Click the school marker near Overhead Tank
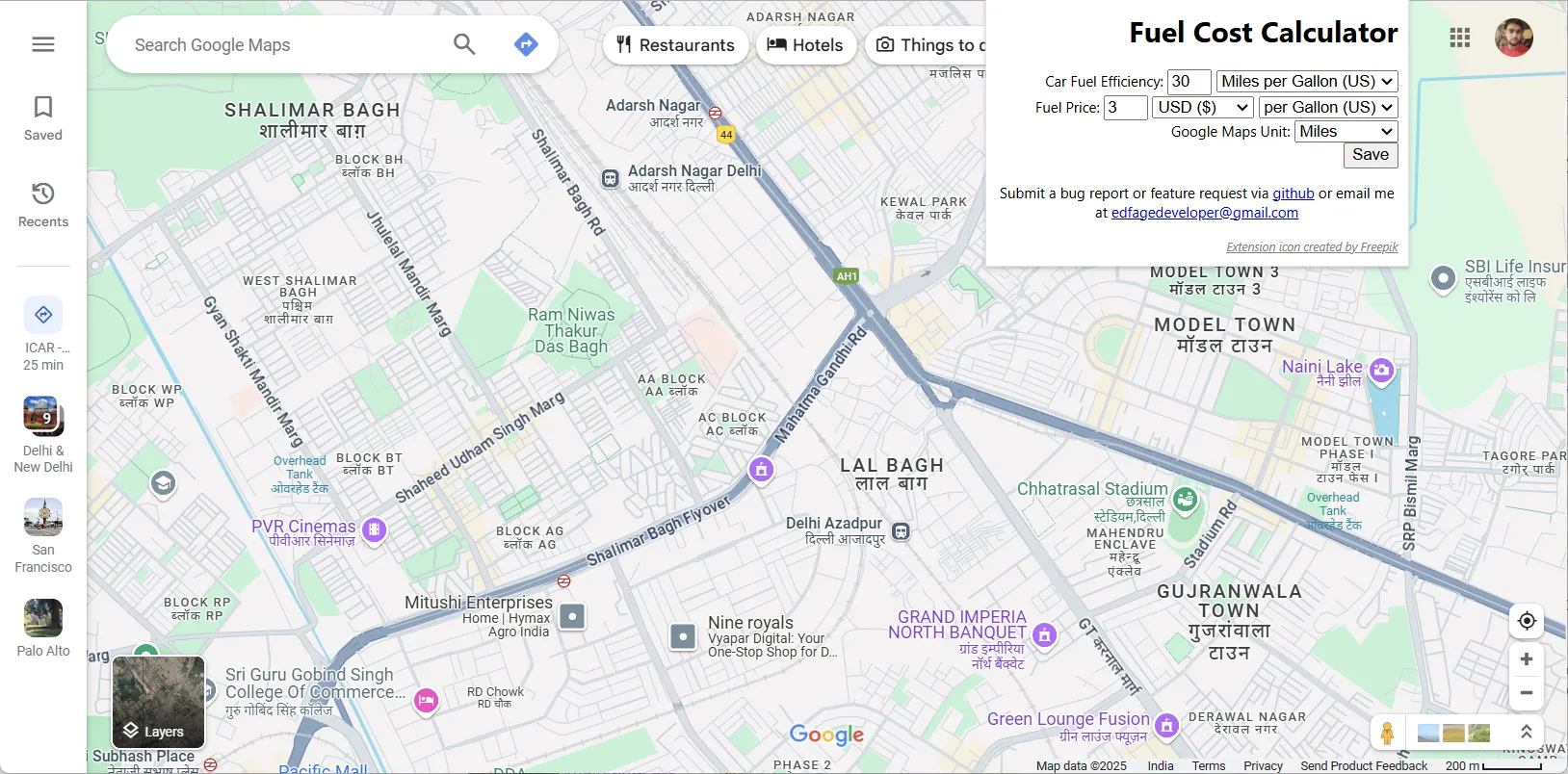The height and width of the screenshot is (774, 1568). pyautogui.click(x=164, y=483)
